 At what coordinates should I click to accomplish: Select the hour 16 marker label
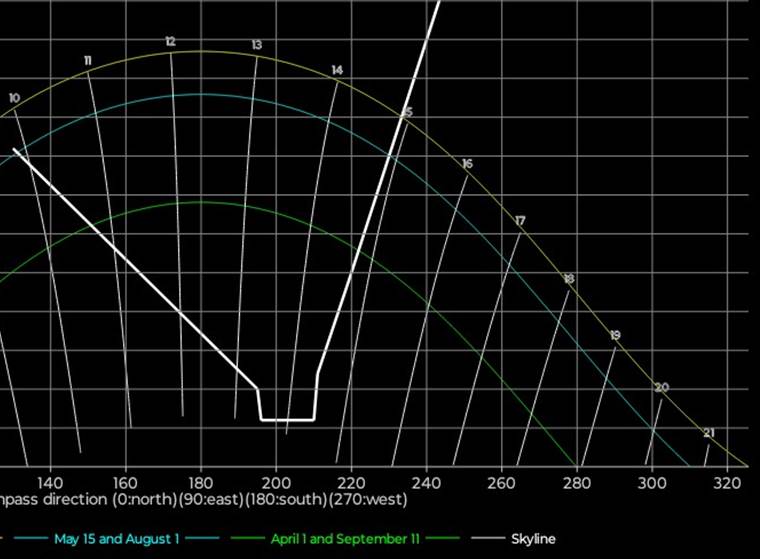pos(467,163)
